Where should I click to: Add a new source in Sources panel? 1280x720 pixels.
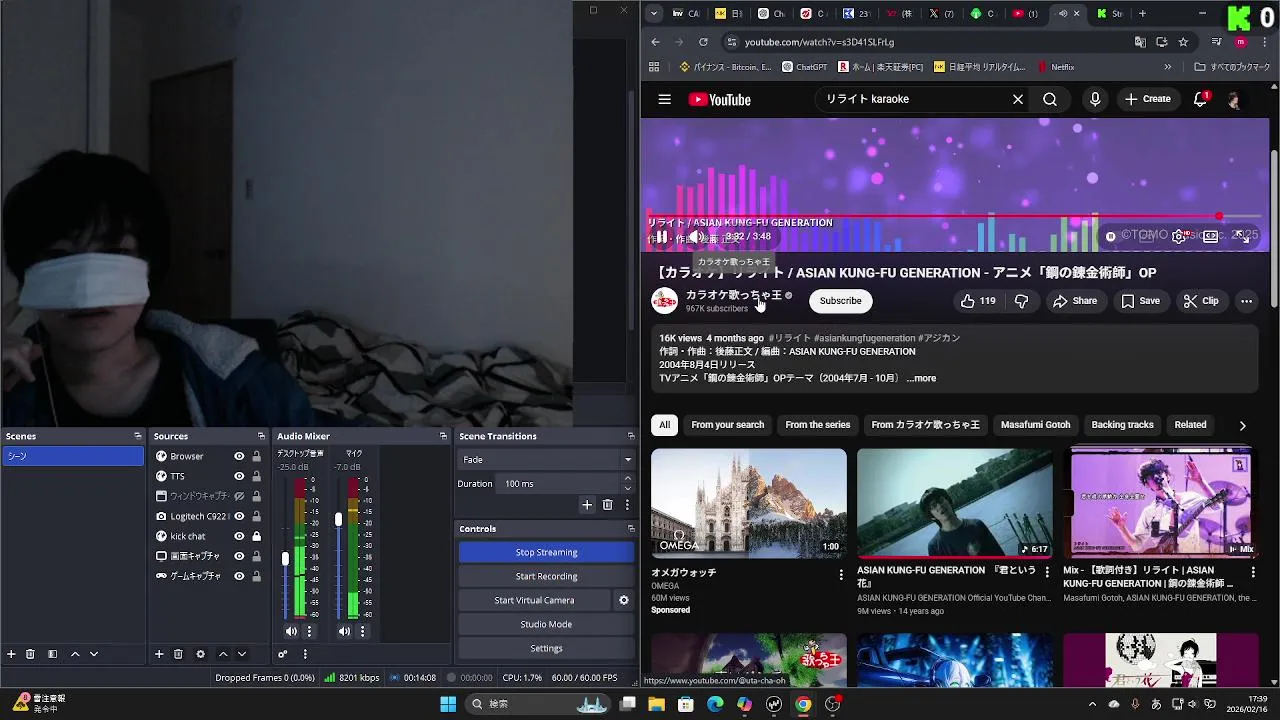pyautogui.click(x=159, y=654)
